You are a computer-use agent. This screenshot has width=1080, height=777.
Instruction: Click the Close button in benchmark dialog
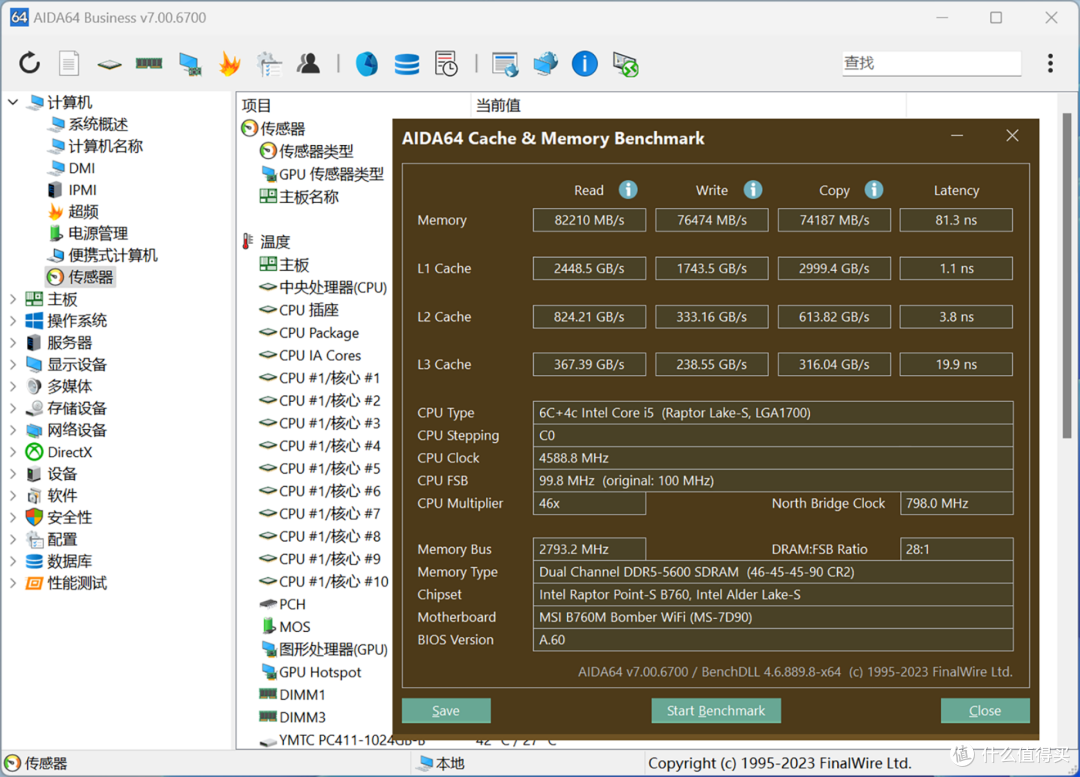point(985,711)
